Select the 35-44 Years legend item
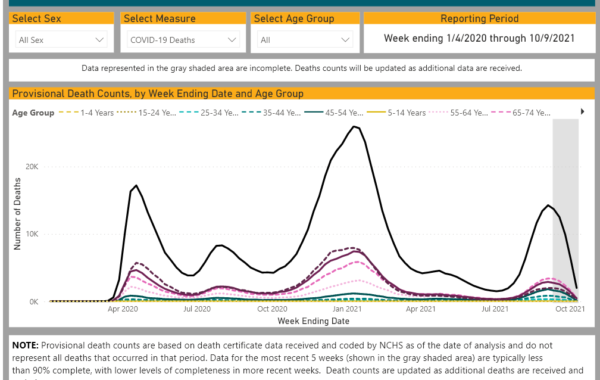The image size is (600, 380). point(271,113)
